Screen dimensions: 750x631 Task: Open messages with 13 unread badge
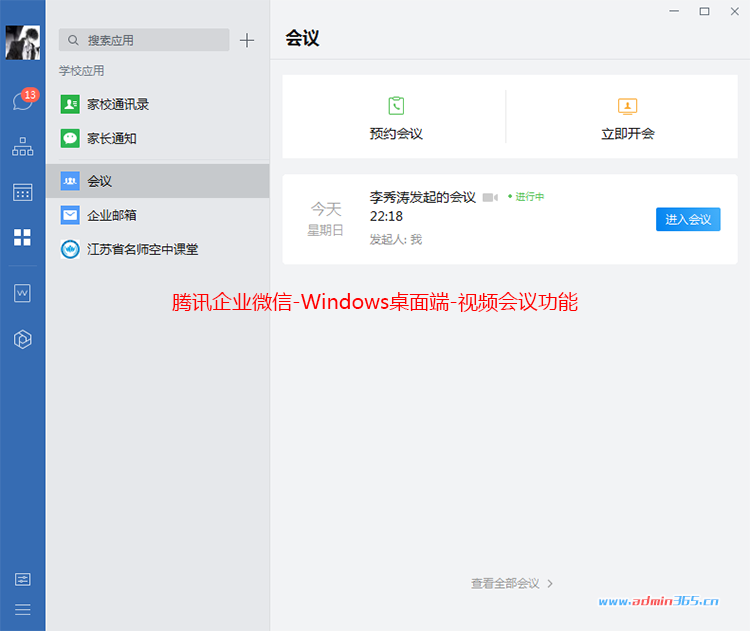[x=24, y=100]
